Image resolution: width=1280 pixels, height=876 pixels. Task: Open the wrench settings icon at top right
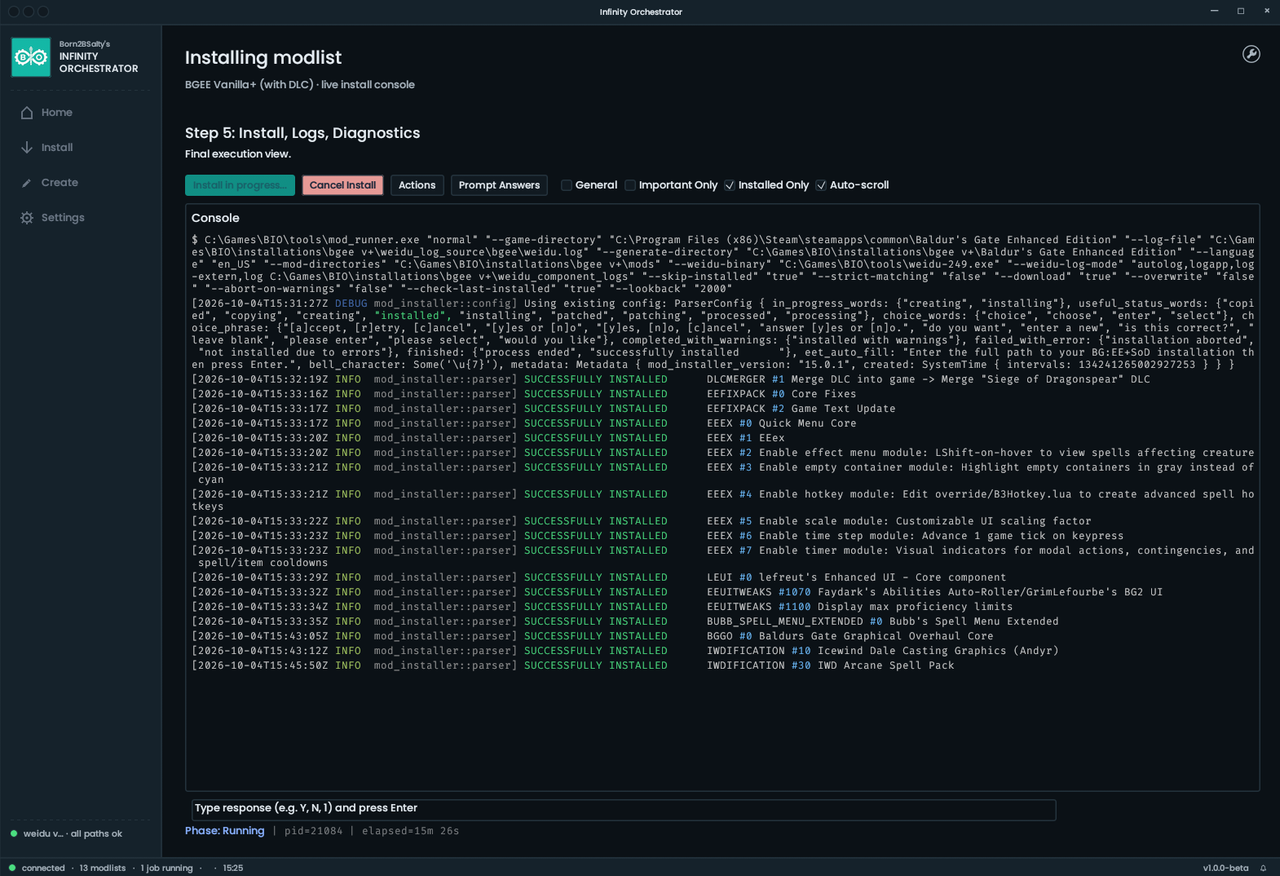point(1251,54)
